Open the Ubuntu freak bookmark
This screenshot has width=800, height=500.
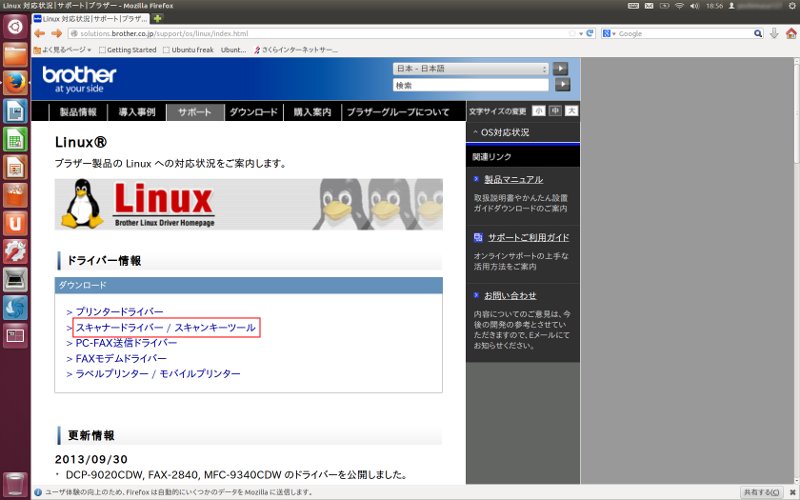(188, 49)
